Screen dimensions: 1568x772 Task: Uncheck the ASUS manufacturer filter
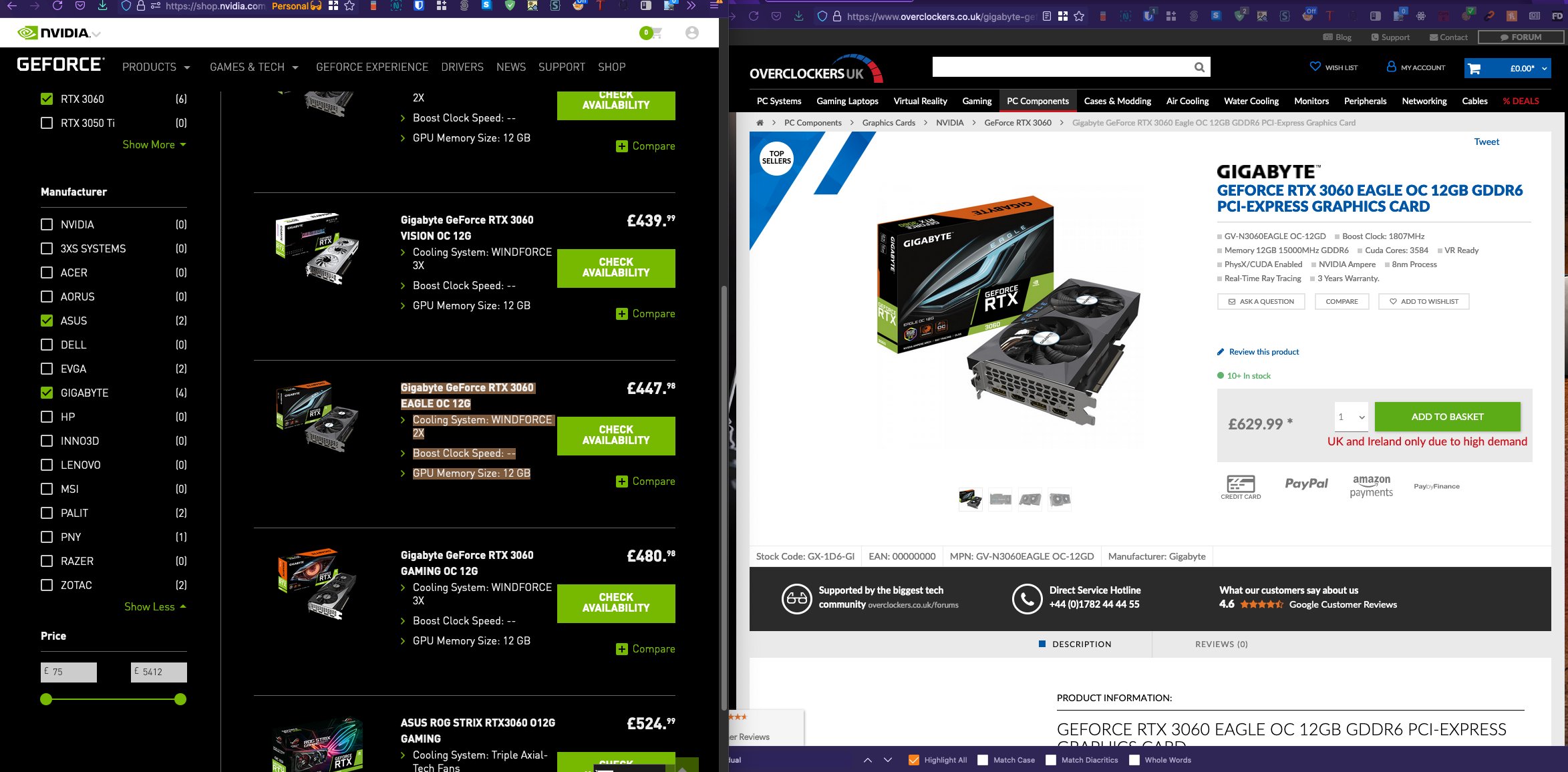point(47,321)
